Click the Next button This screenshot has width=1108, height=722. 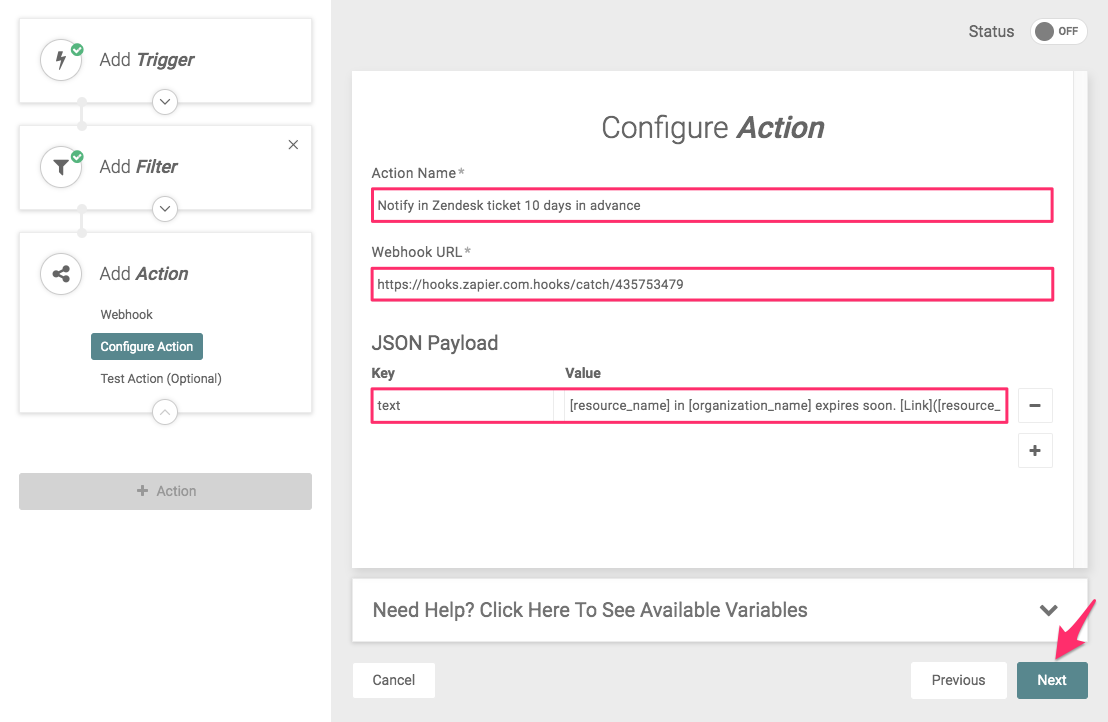(1051, 680)
